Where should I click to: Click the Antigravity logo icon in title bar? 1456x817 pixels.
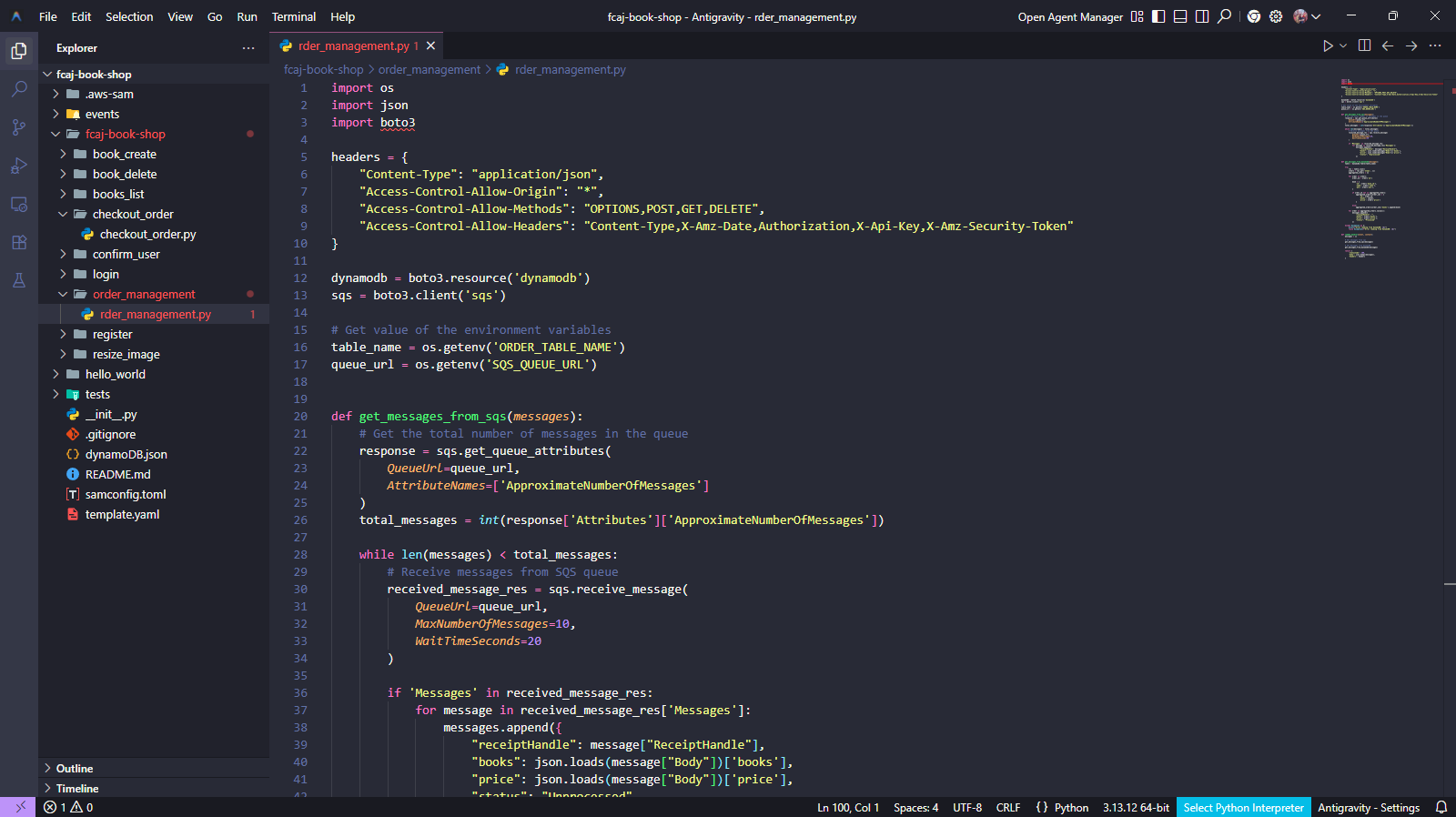(16, 16)
